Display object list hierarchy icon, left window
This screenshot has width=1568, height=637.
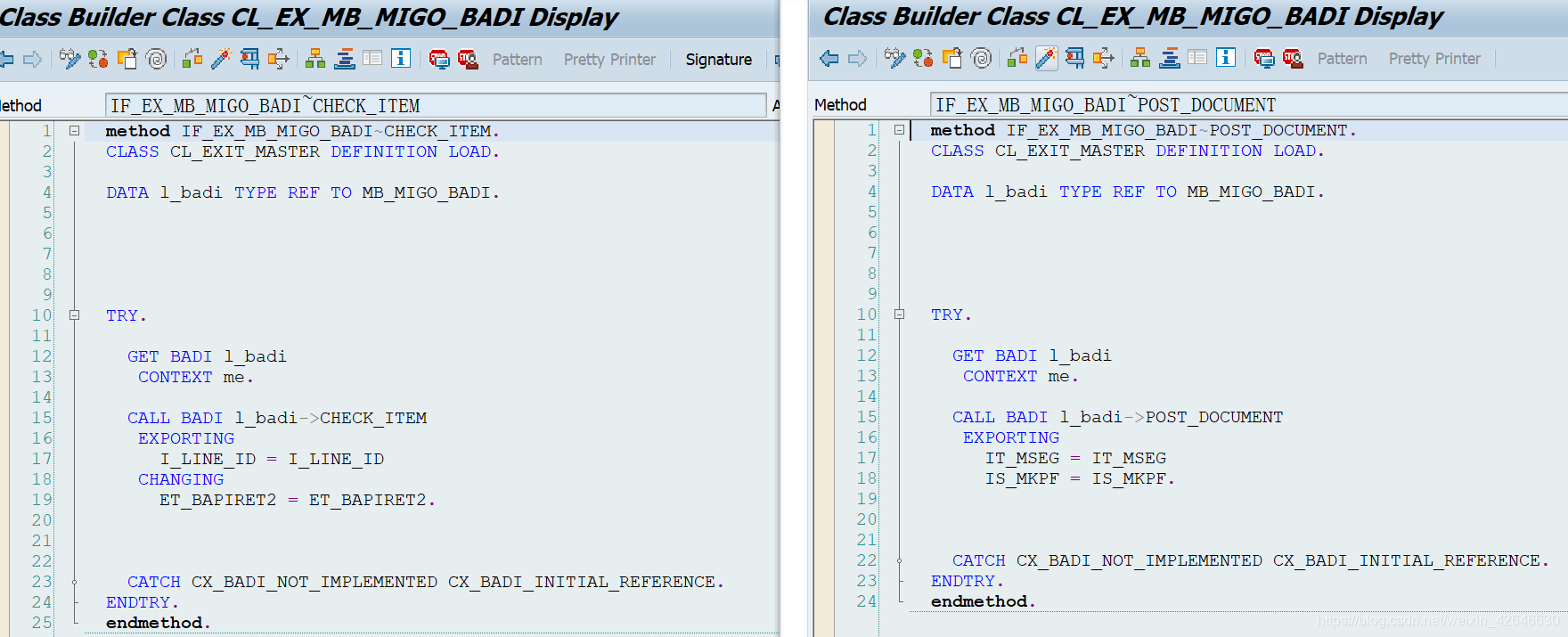pyautogui.click(x=315, y=60)
